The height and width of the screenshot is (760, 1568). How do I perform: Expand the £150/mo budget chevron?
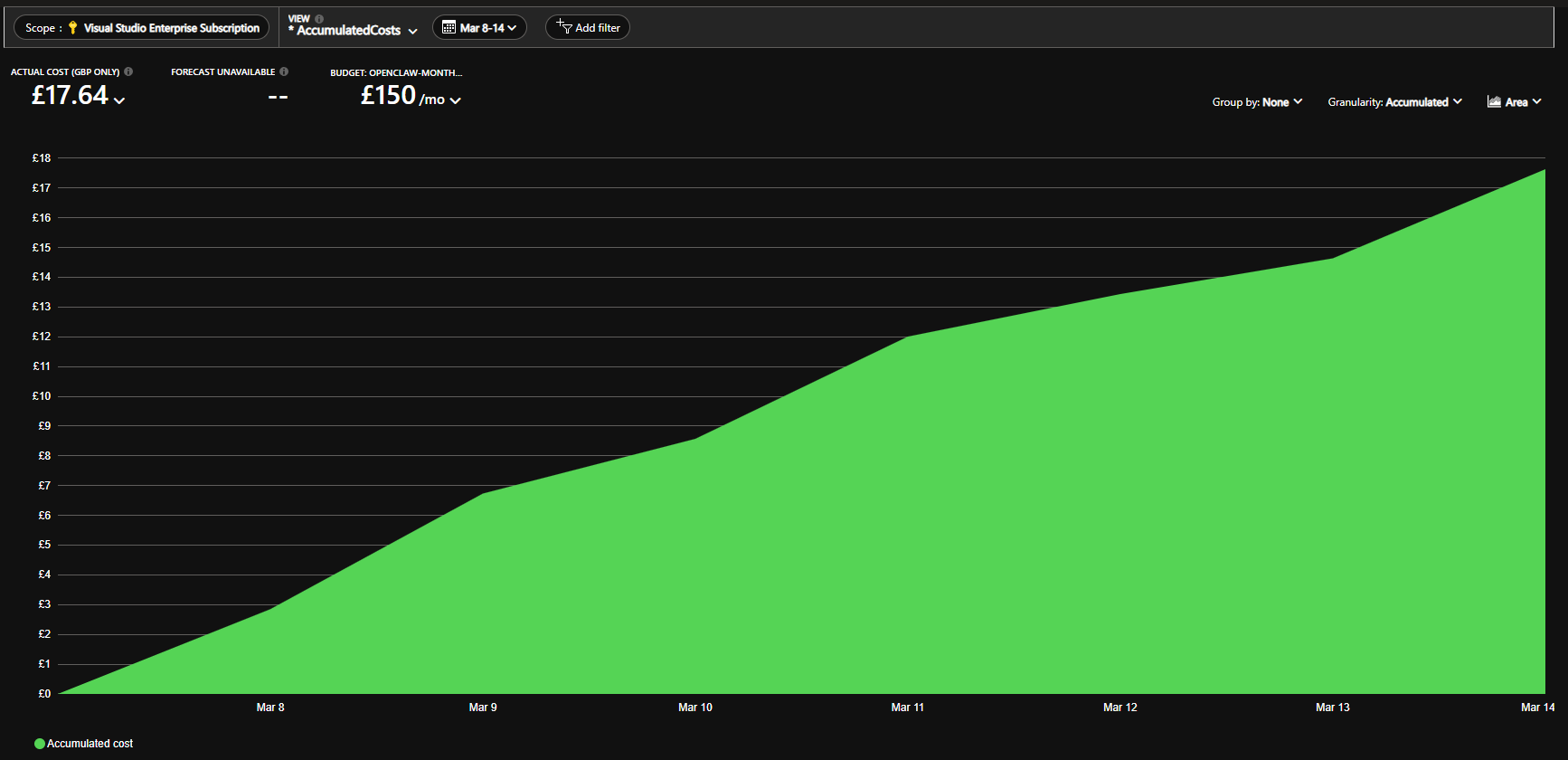[x=455, y=100]
